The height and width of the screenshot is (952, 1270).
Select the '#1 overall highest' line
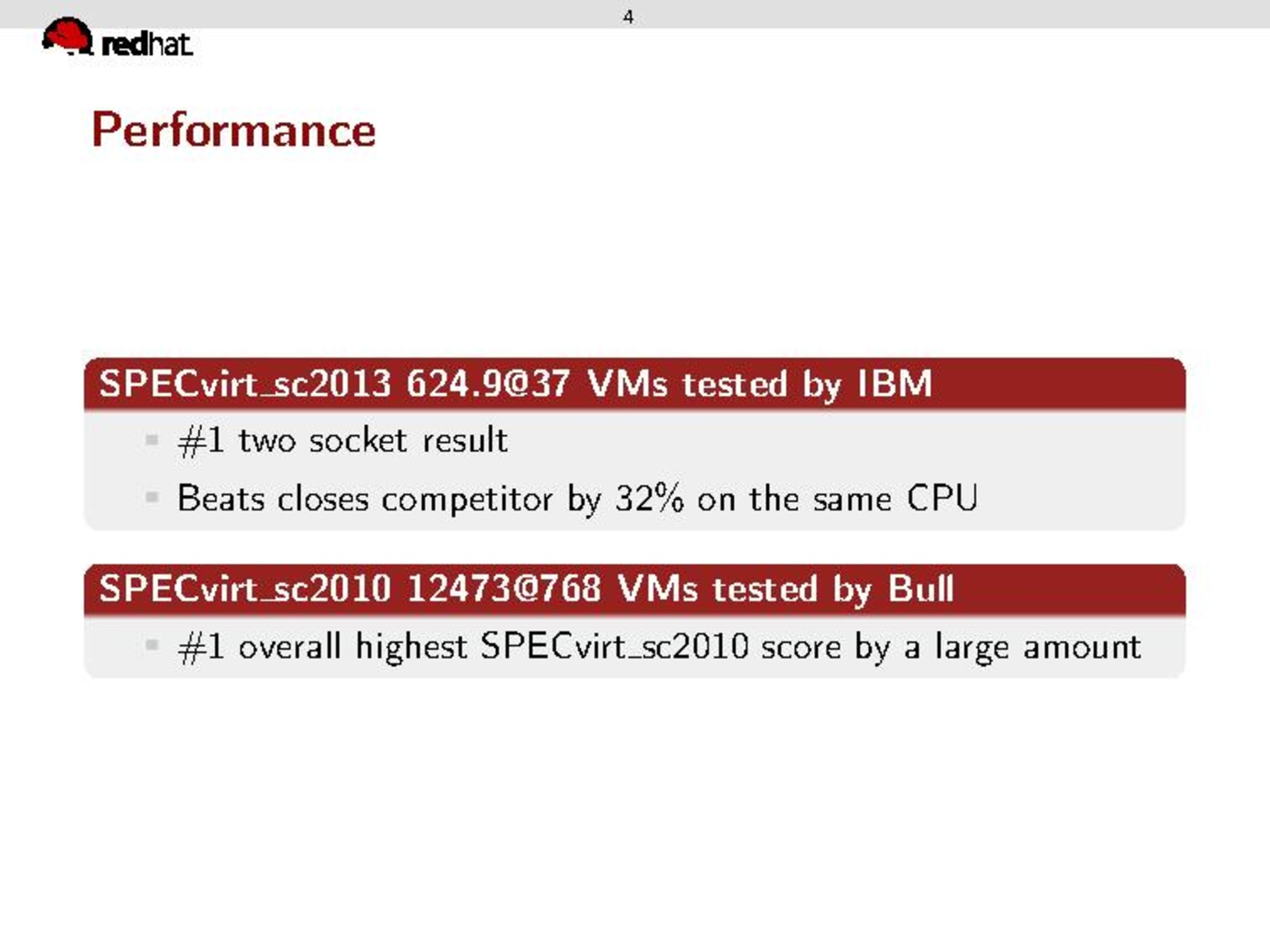click(659, 646)
